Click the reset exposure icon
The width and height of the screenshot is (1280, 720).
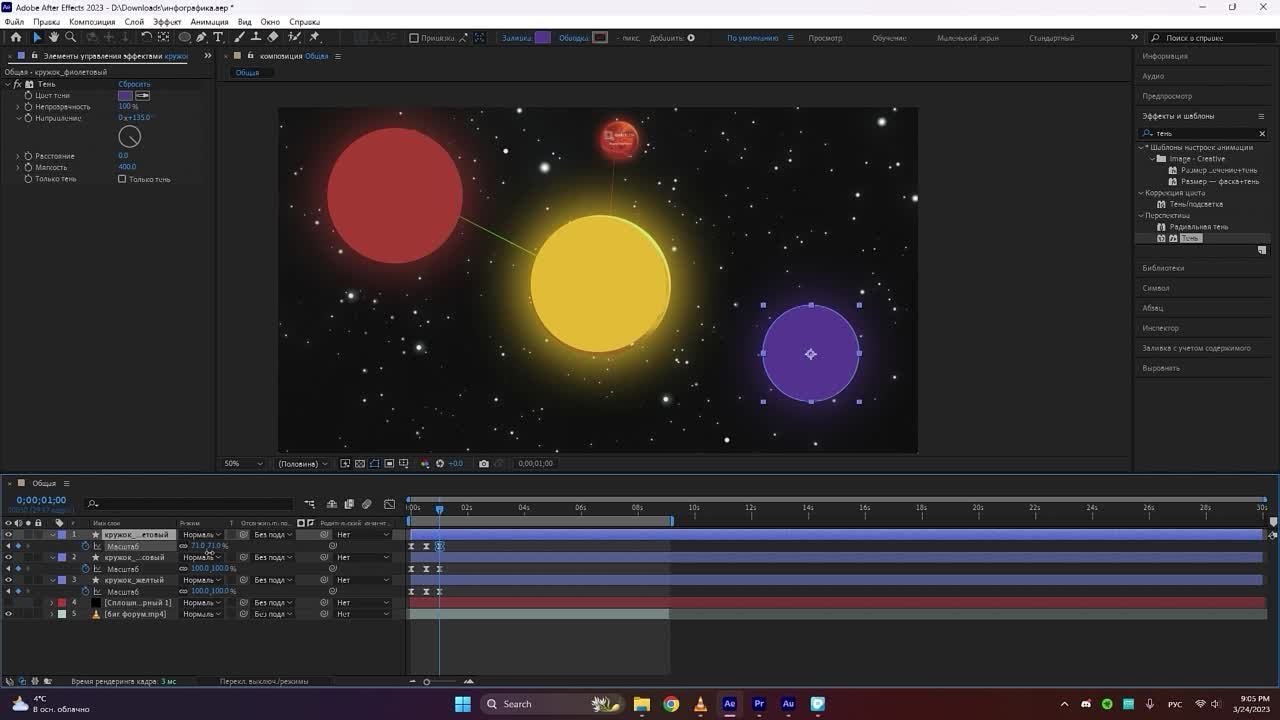(x=439, y=464)
